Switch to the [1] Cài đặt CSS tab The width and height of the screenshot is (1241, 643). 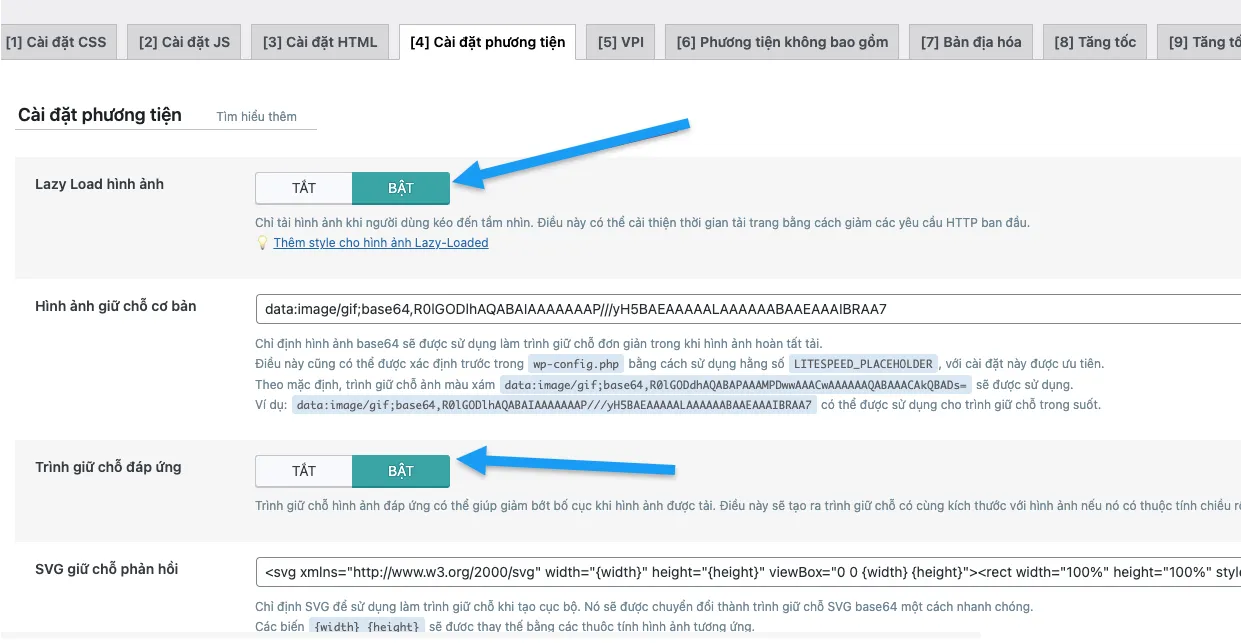59,41
